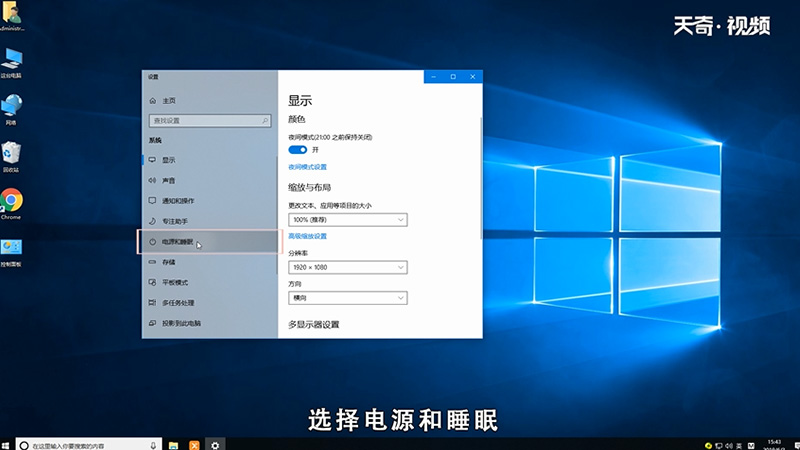The image size is (800, 450).
Task: Click the magnifier icon in 查找设置 box
Action: pos(265,120)
